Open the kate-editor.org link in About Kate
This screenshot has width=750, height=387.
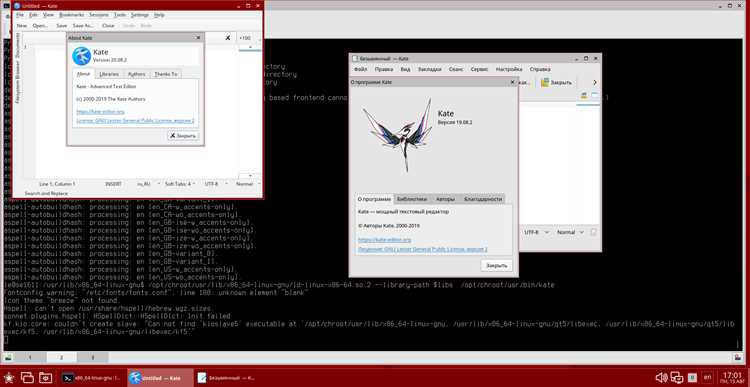click(100, 111)
